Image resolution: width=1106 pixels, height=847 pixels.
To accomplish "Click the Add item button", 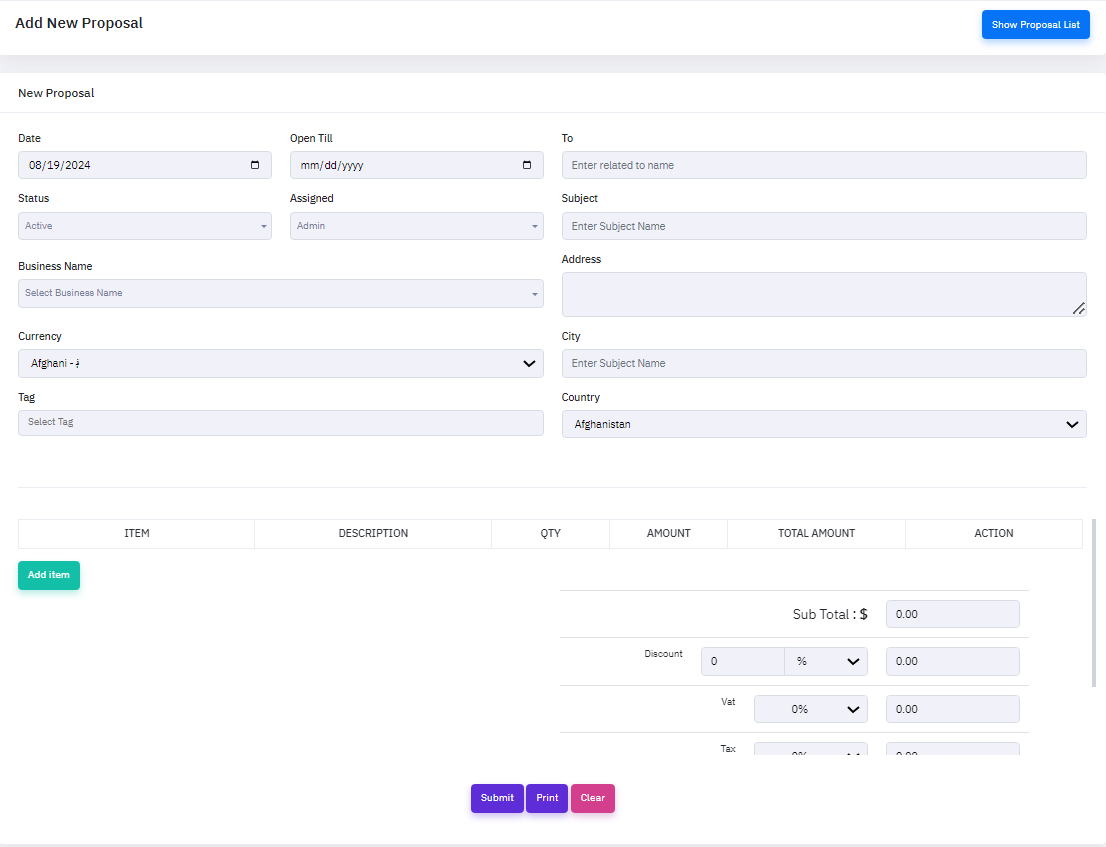I will click(x=49, y=575).
